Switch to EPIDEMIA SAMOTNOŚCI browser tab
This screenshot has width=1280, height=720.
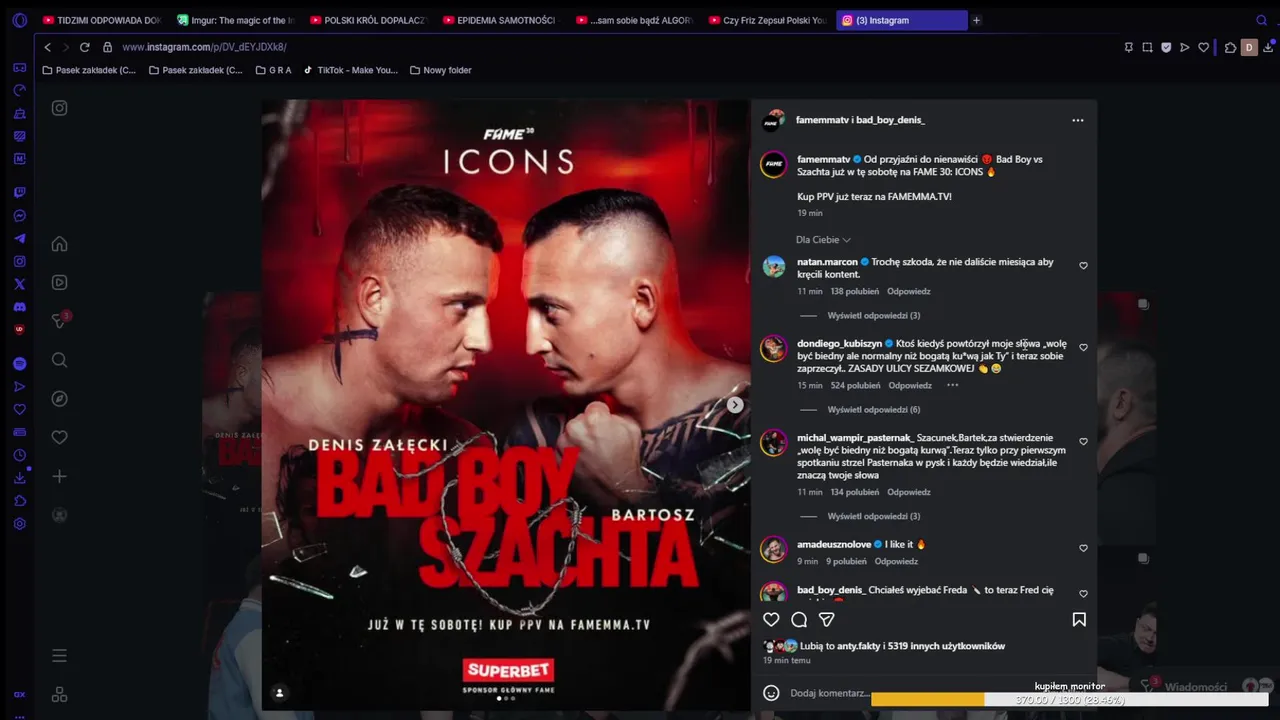coord(500,20)
